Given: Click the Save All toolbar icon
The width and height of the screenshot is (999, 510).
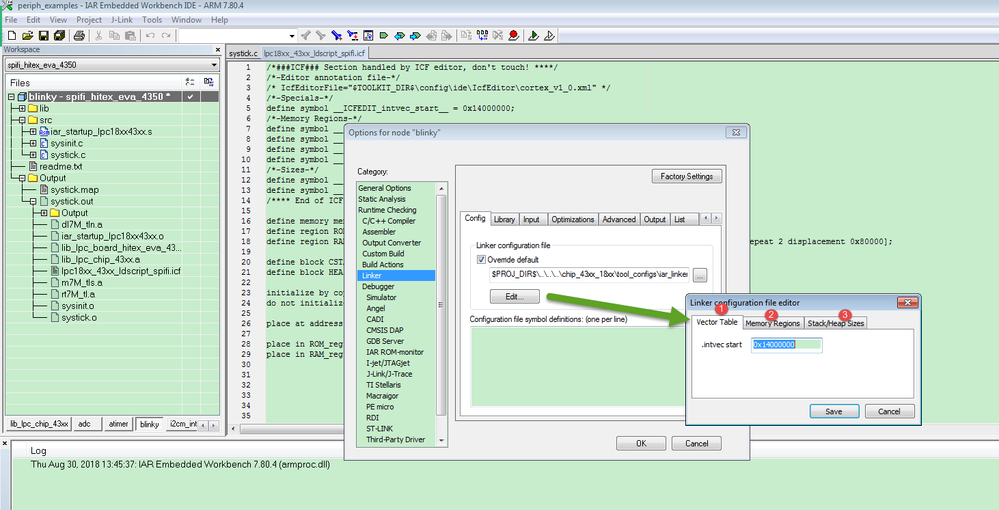Looking at the screenshot, I should click(59, 36).
